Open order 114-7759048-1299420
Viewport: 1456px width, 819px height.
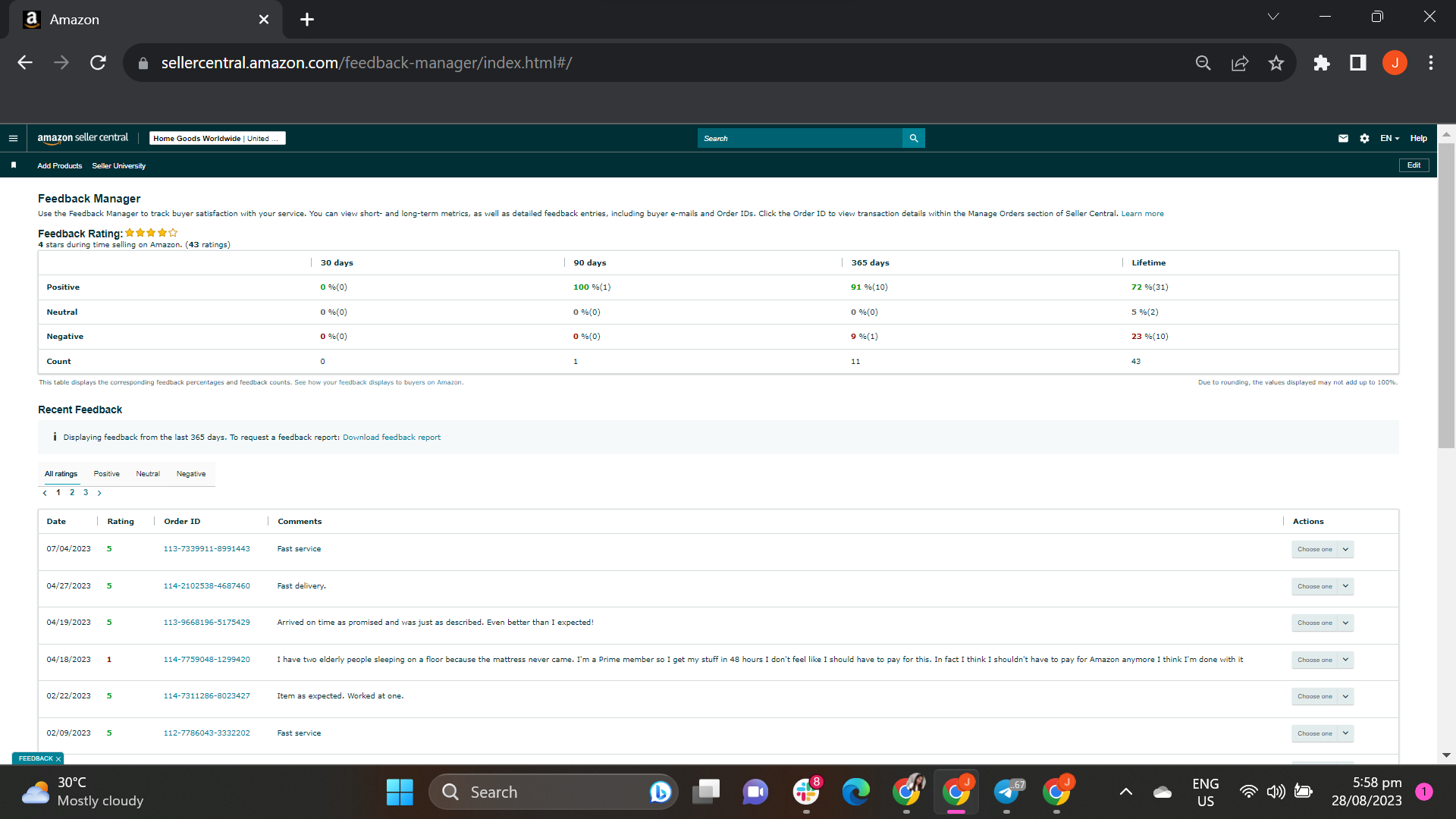[206, 660]
